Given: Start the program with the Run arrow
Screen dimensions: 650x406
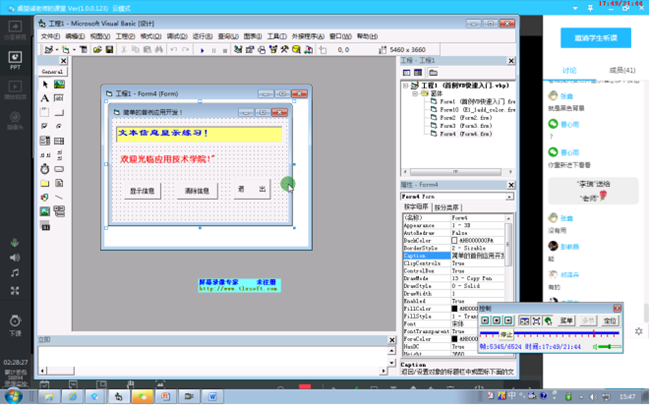Looking at the screenshot, I should point(202,50).
